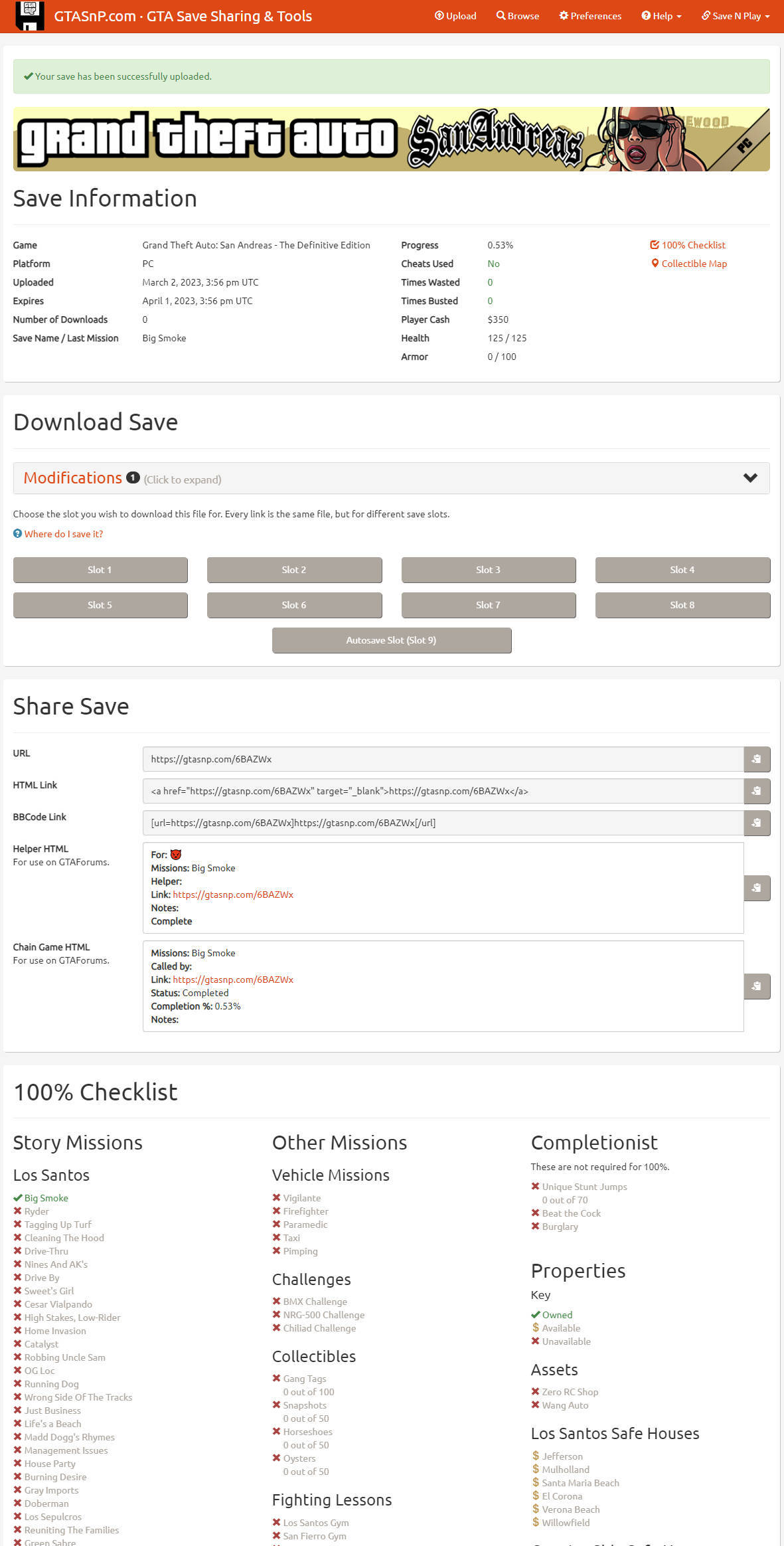
Task: Click the red X next to BMX Challenge
Action: 277,1302
